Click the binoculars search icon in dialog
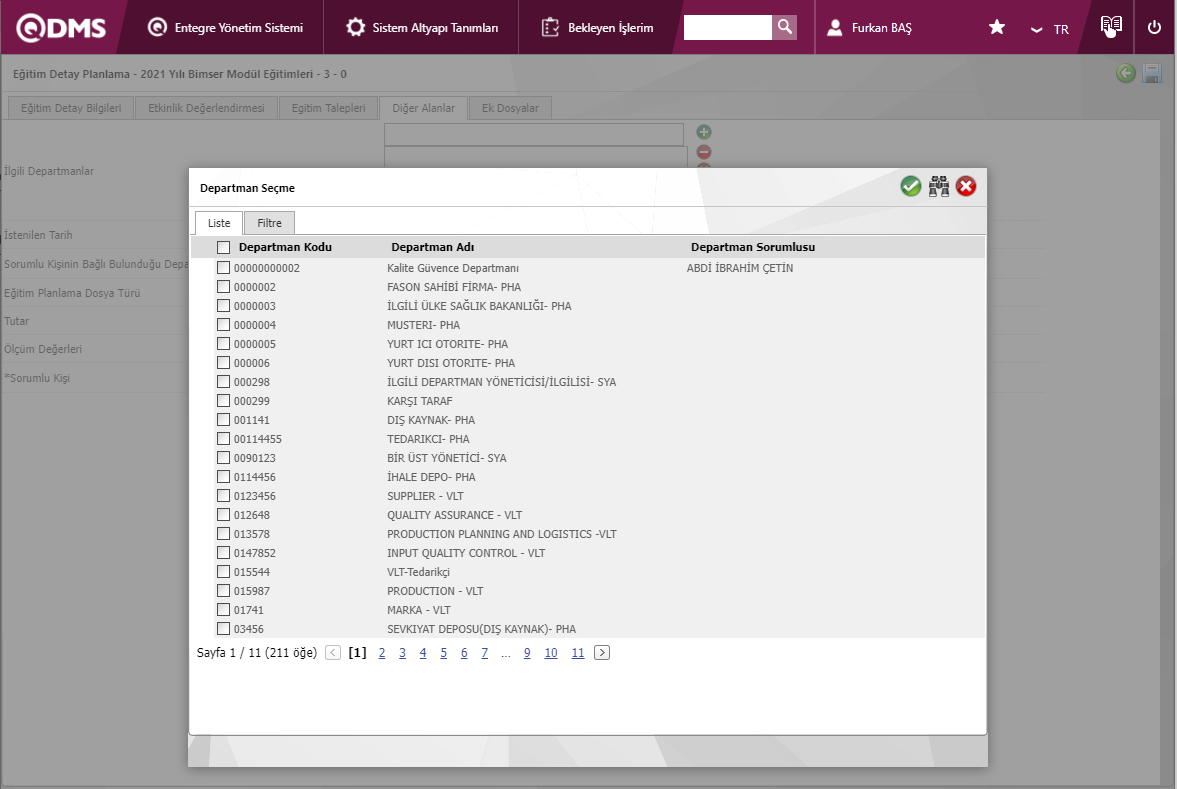 coord(938,186)
